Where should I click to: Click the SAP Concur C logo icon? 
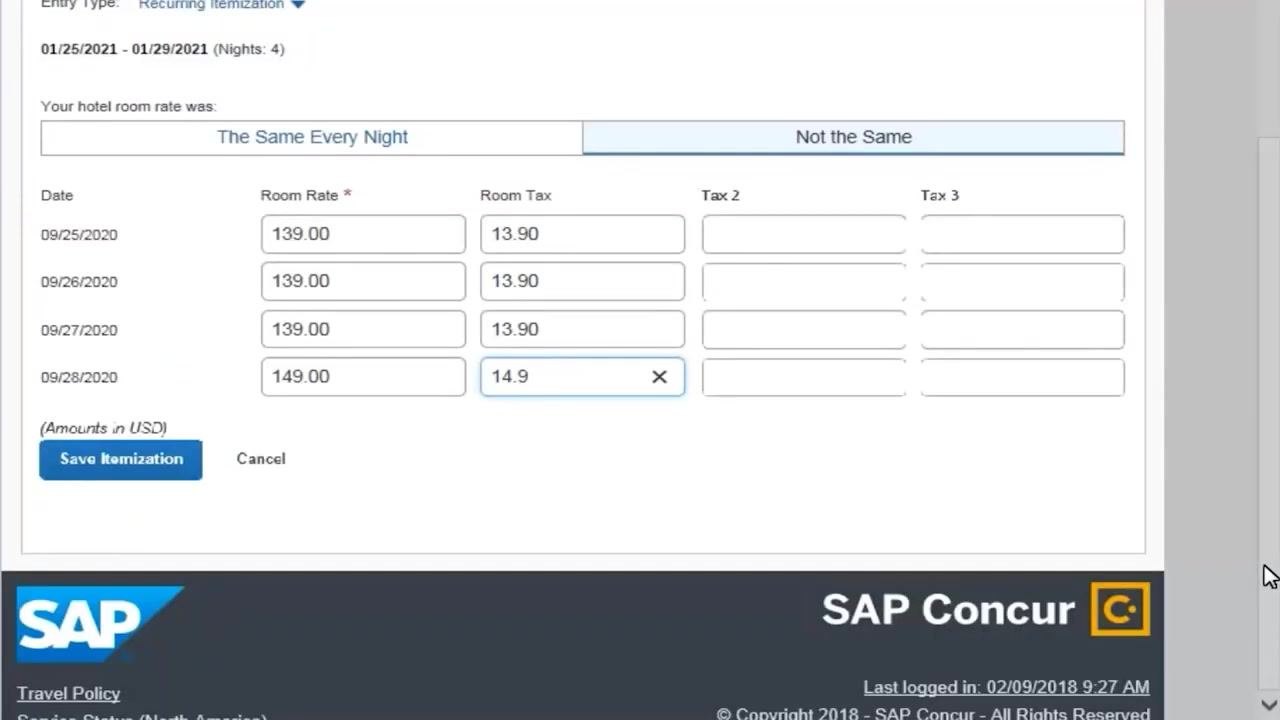pos(1120,609)
